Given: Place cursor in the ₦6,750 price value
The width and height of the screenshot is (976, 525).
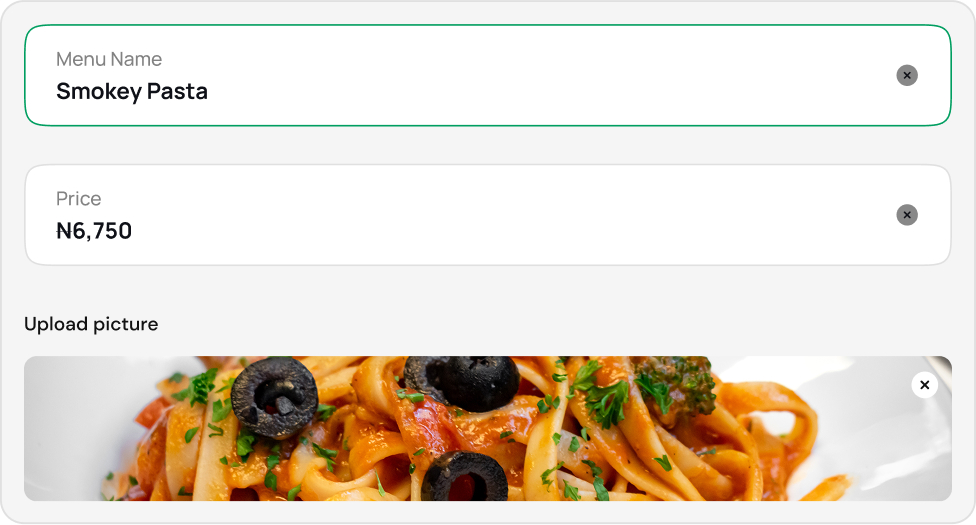Looking at the screenshot, I should pyautogui.click(x=94, y=231).
